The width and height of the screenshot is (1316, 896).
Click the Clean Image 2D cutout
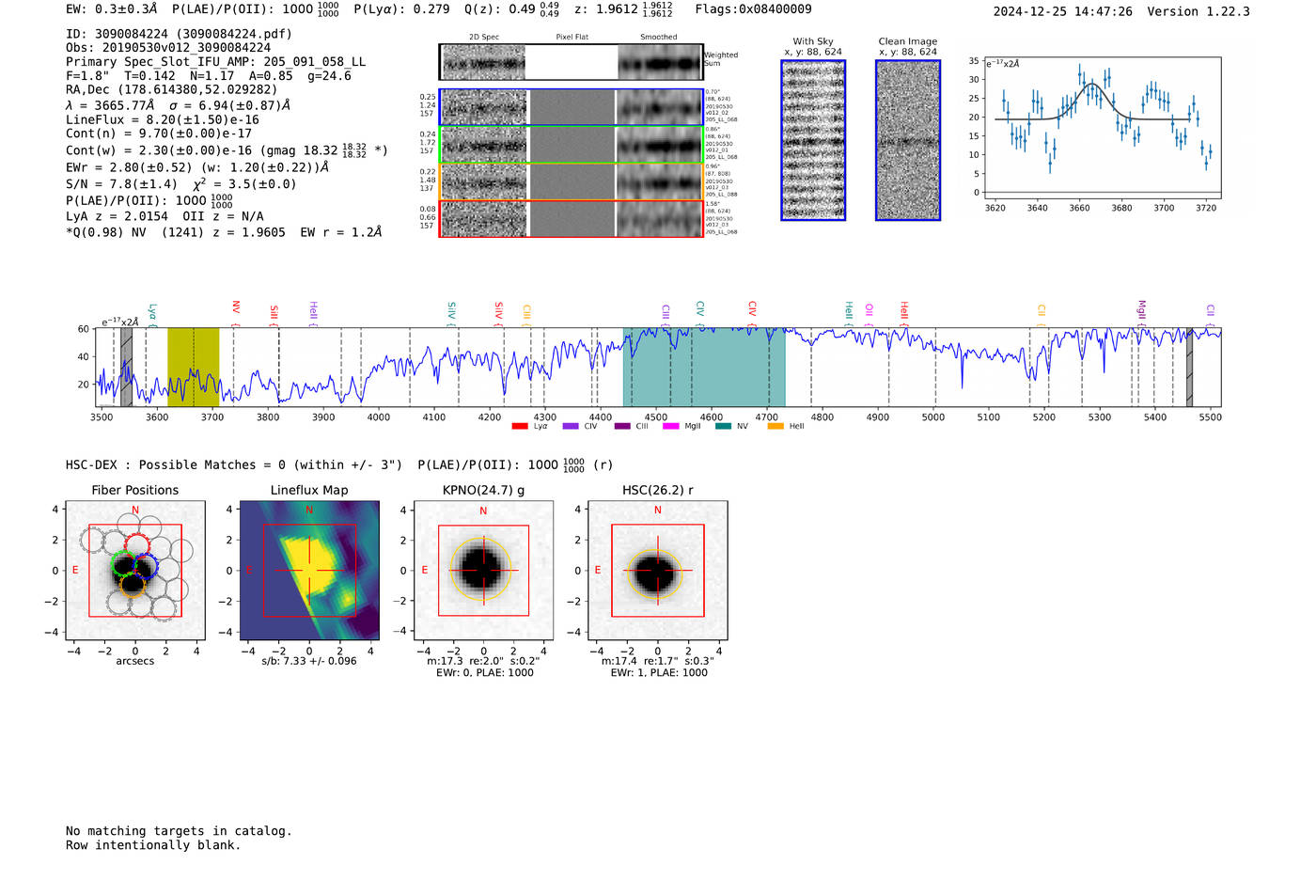point(908,141)
